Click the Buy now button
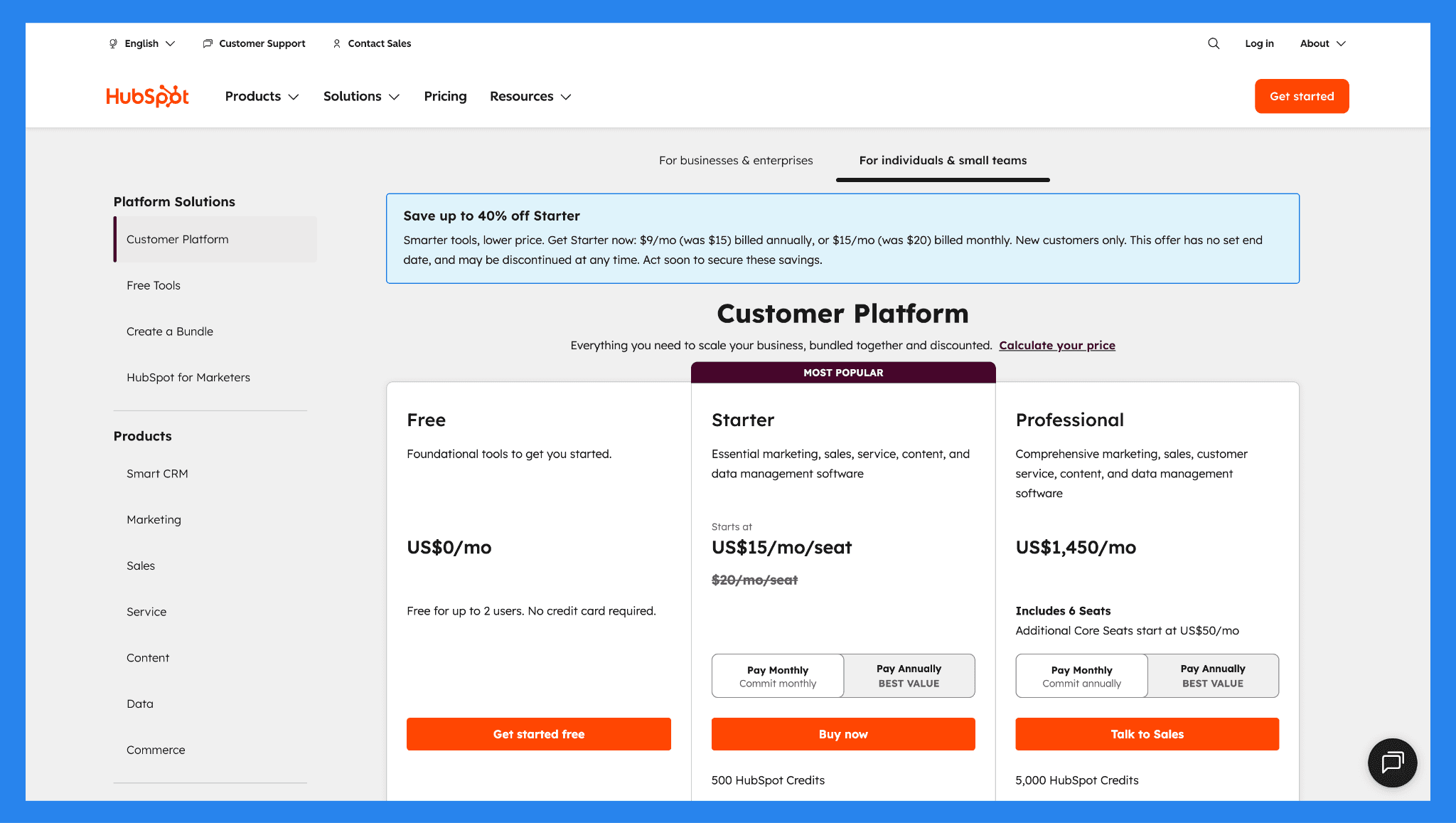1456x823 pixels. coord(843,734)
